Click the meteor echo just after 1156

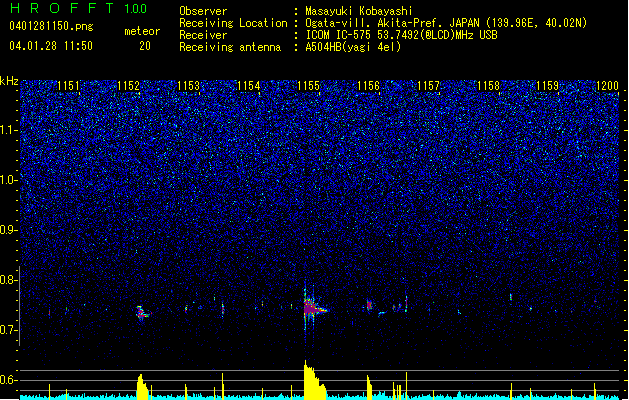369,305
